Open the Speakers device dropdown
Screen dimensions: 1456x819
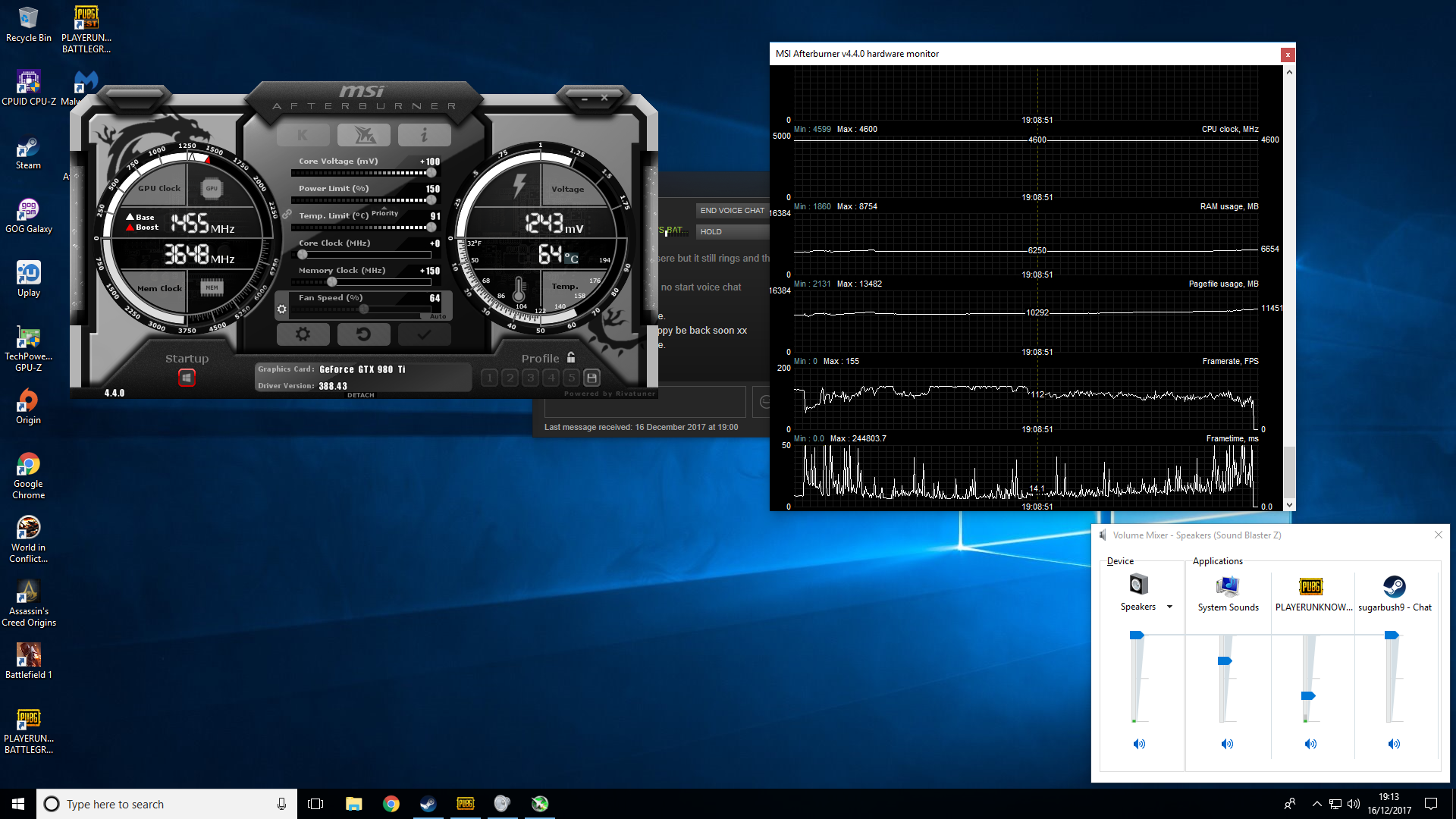point(1169,607)
